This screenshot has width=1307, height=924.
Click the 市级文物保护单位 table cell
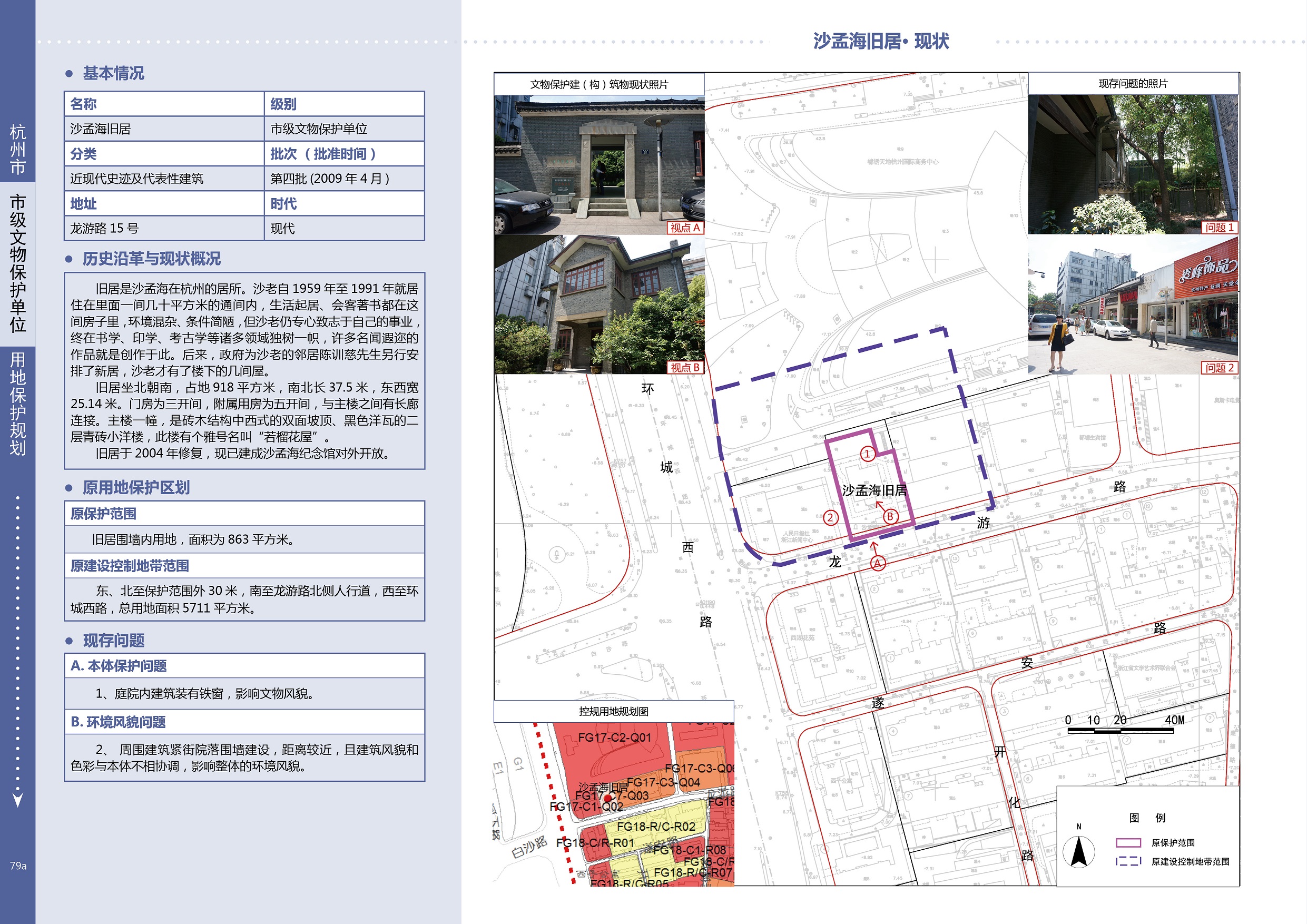345,129
